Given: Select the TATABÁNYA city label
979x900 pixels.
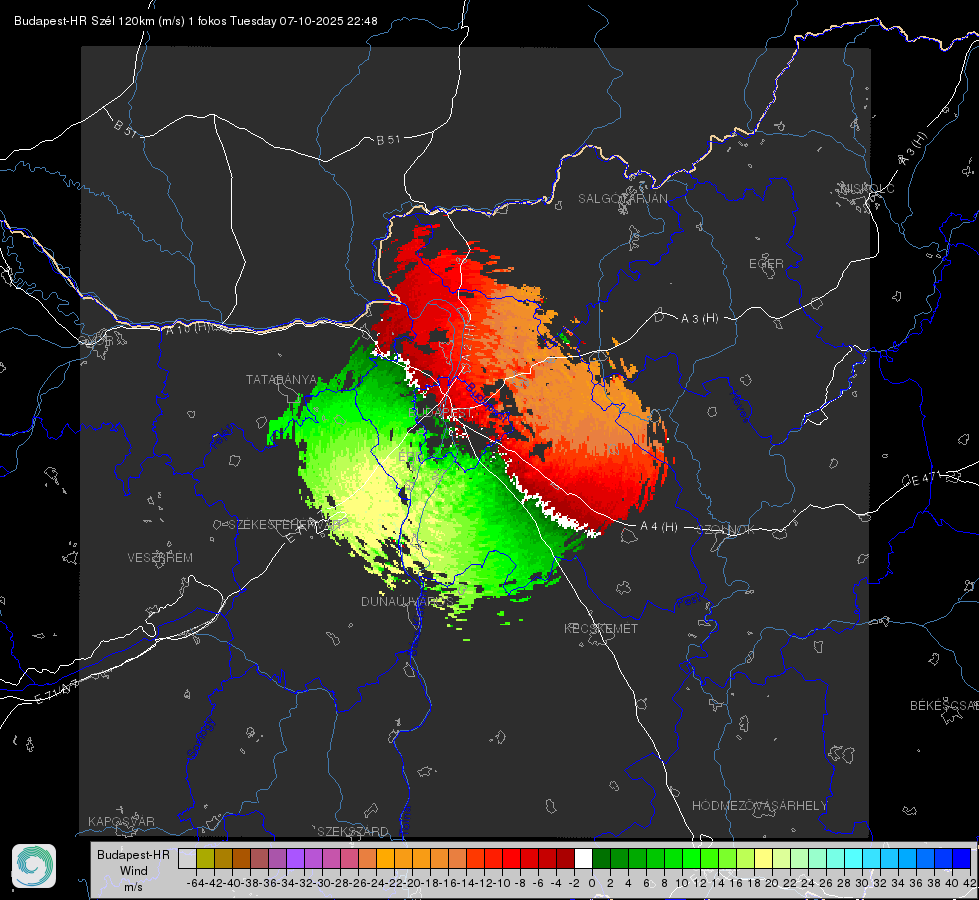Looking at the screenshot, I should click(282, 380).
